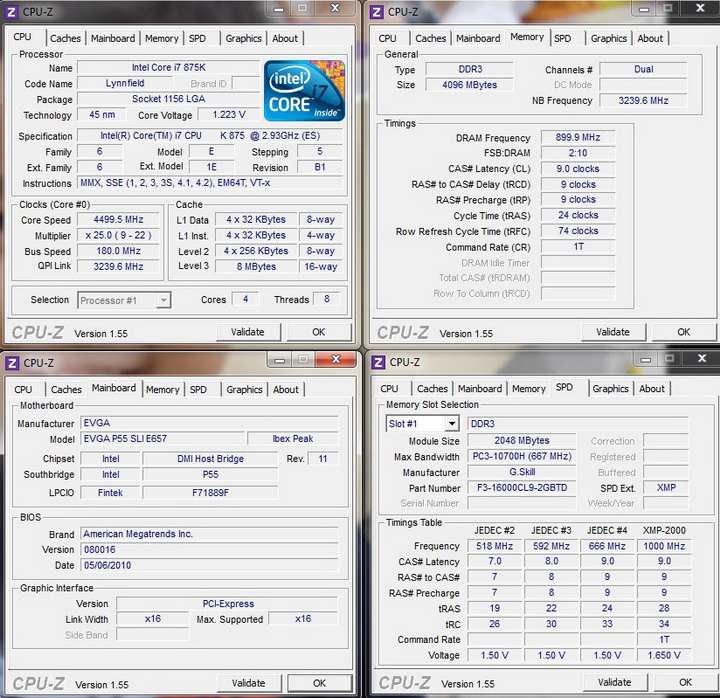Click the BIOS Date value '05/06/2010'
The width and height of the screenshot is (720, 698).
[x=209, y=565]
